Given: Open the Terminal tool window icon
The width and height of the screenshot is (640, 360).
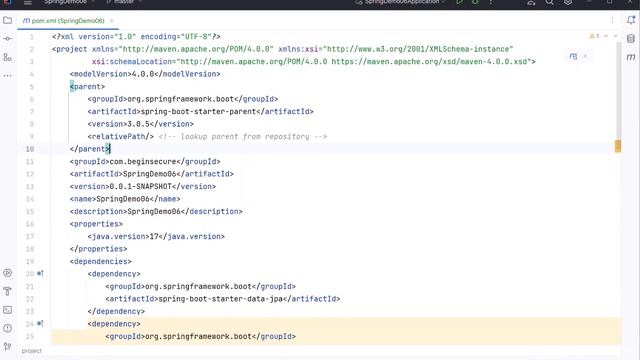Looking at the screenshot, I should tap(7, 310).
